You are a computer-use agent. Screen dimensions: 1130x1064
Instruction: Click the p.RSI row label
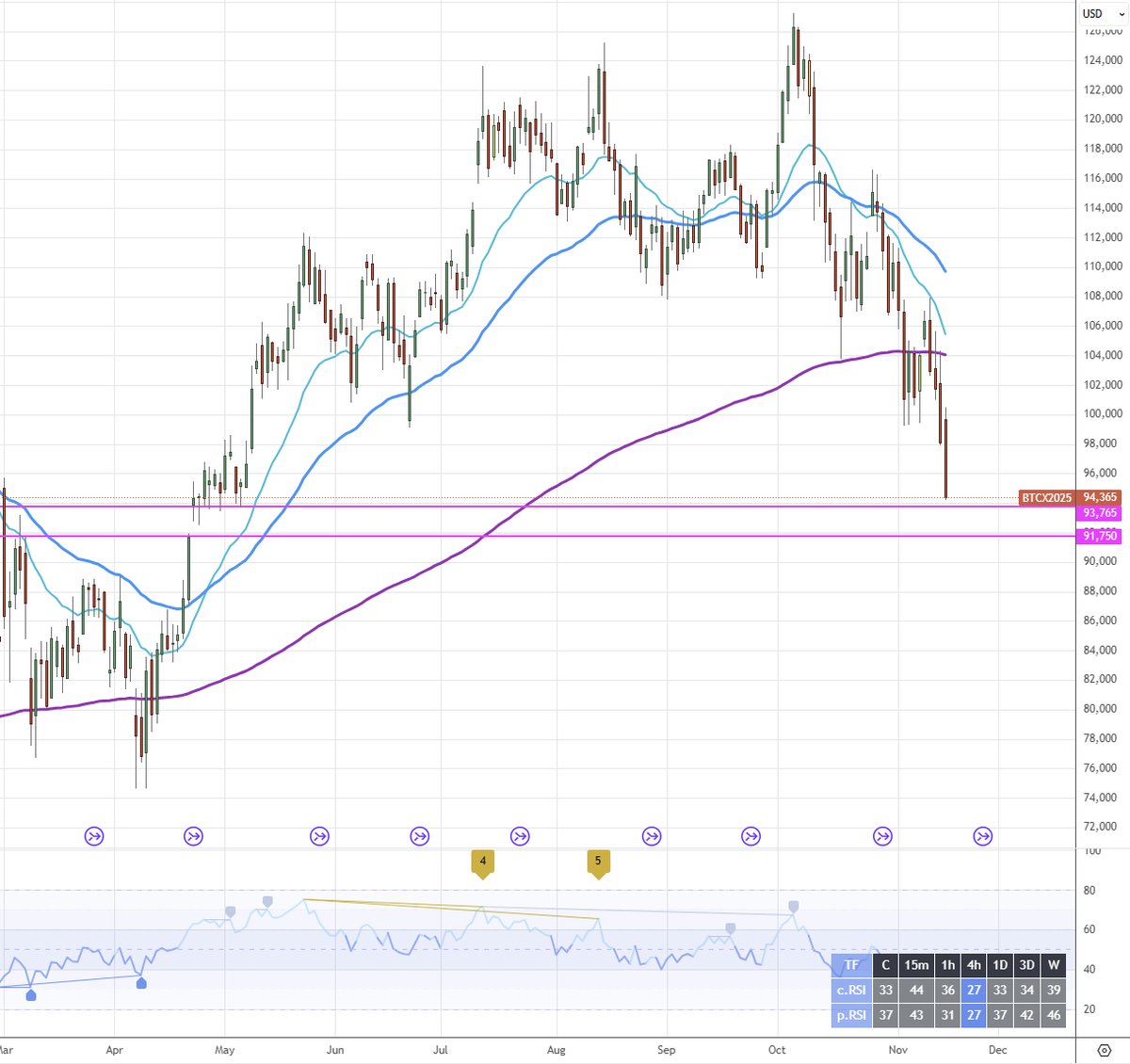pos(850,1016)
